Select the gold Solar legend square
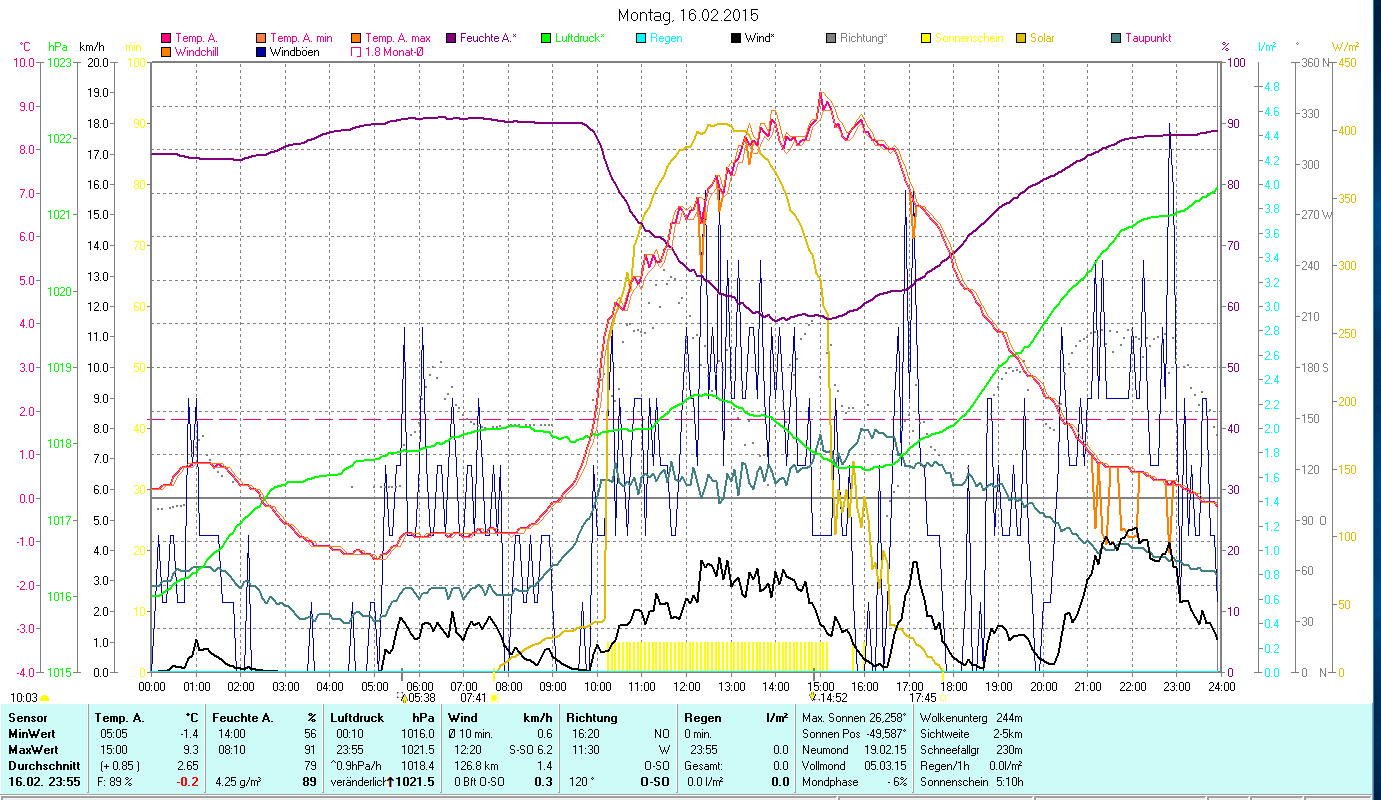Image resolution: width=1381 pixels, height=800 pixels. 1019,38
